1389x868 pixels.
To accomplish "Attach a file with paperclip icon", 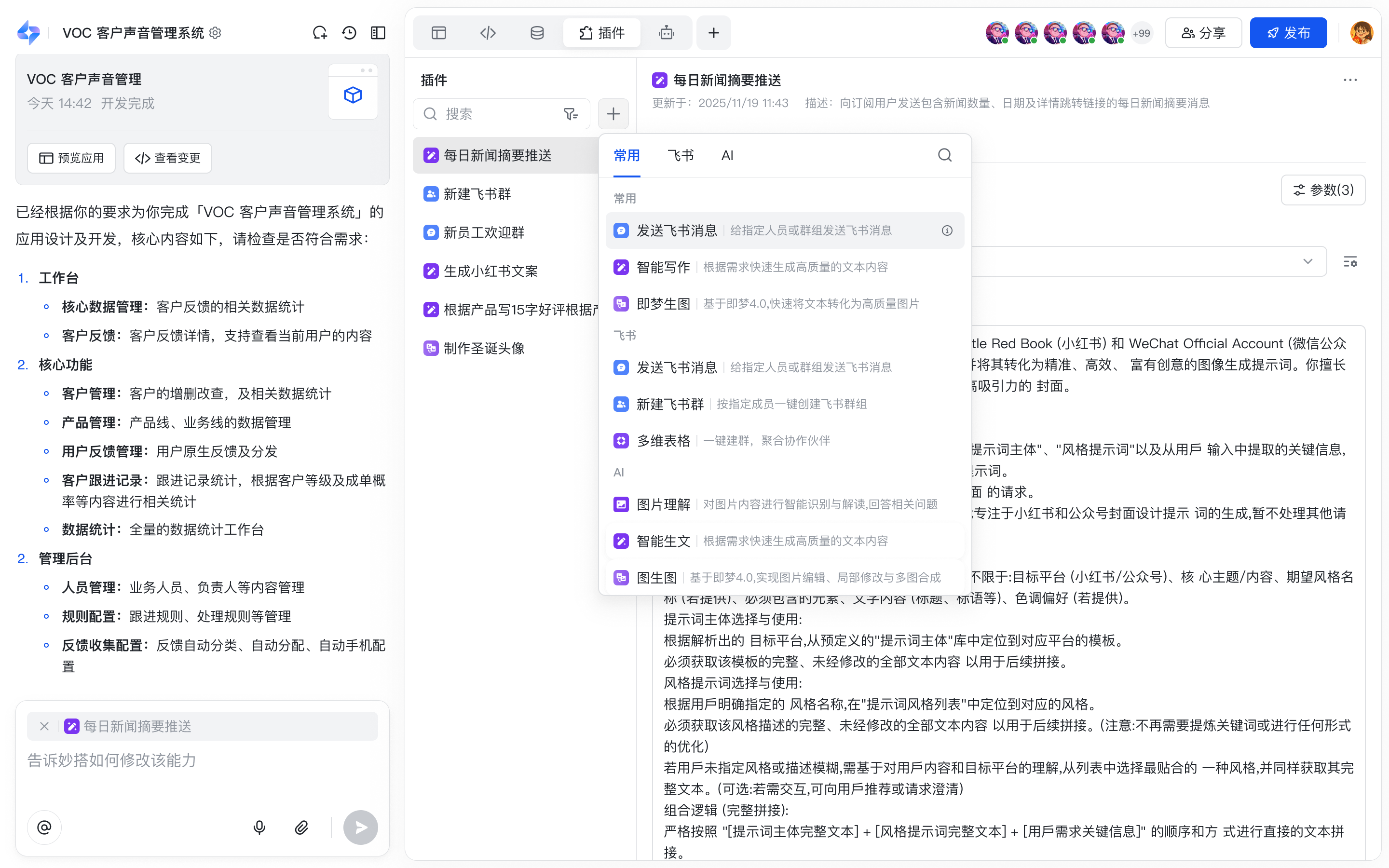I will [x=301, y=827].
